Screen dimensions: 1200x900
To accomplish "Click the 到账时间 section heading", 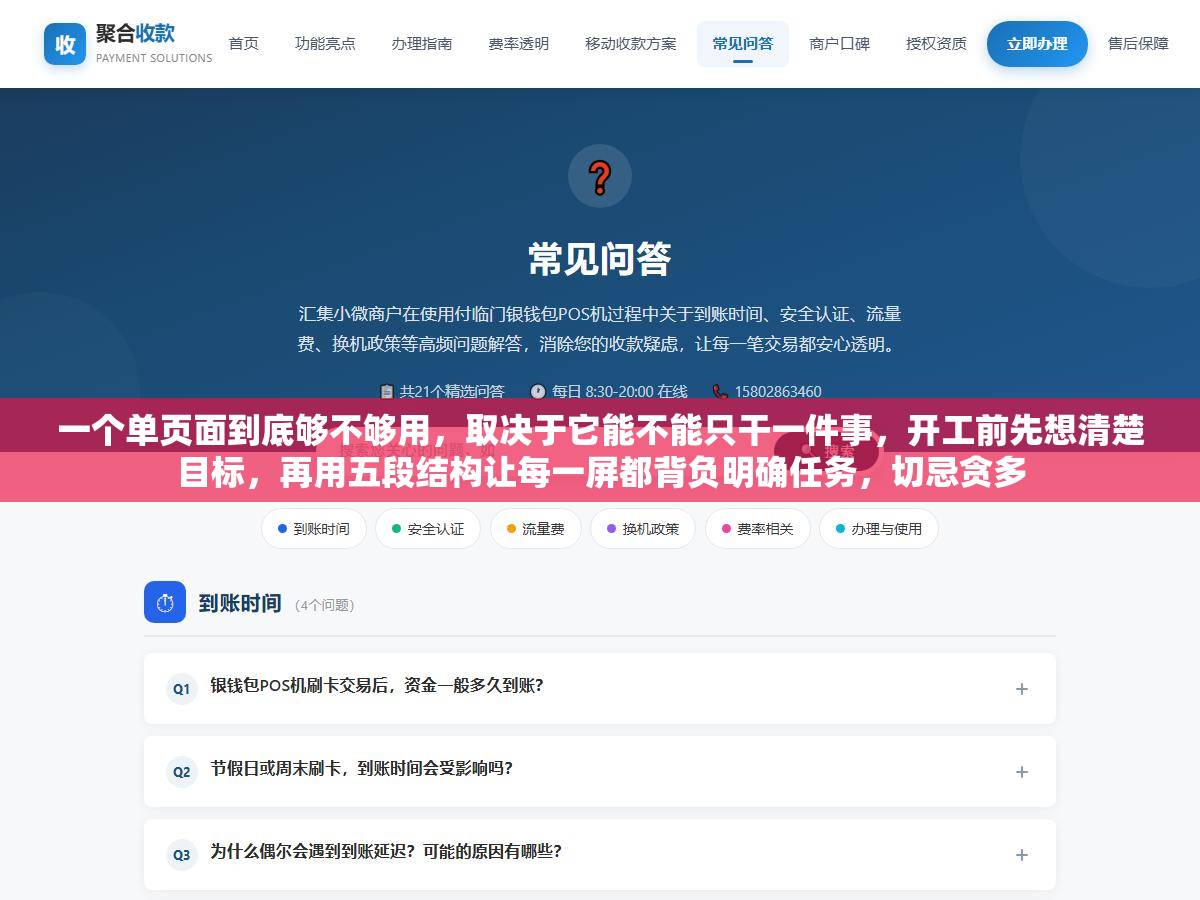I will (x=240, y=603).
